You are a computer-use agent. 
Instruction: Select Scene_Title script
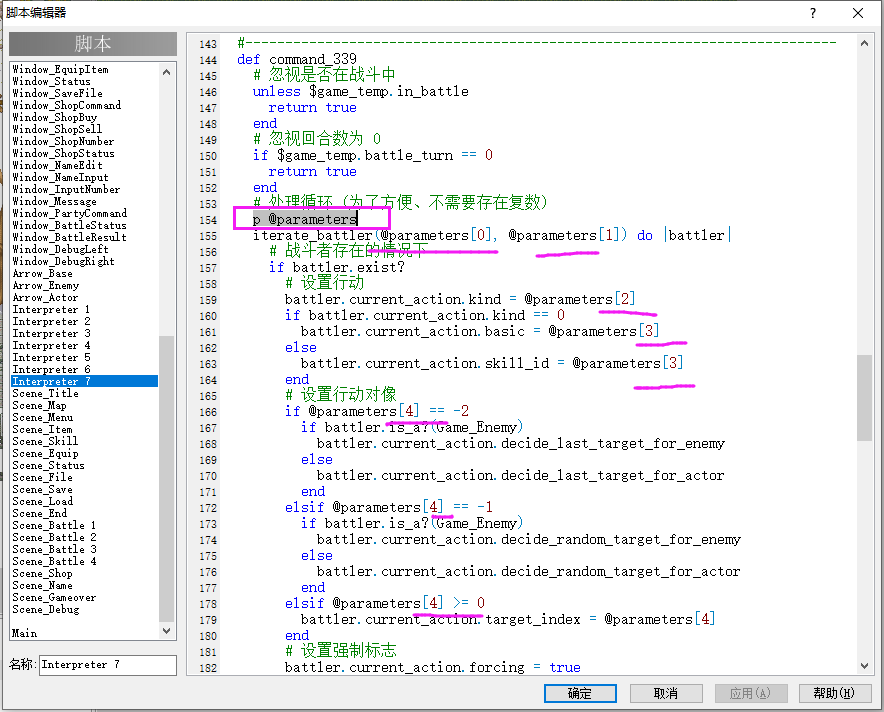[46, 393]
